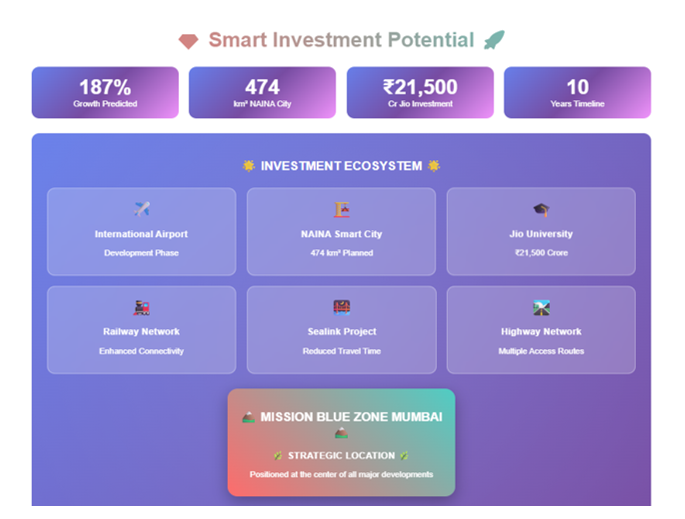Select the 187% Growth Predicted stat card
The image size is (685, 519).
pos(105,93)
